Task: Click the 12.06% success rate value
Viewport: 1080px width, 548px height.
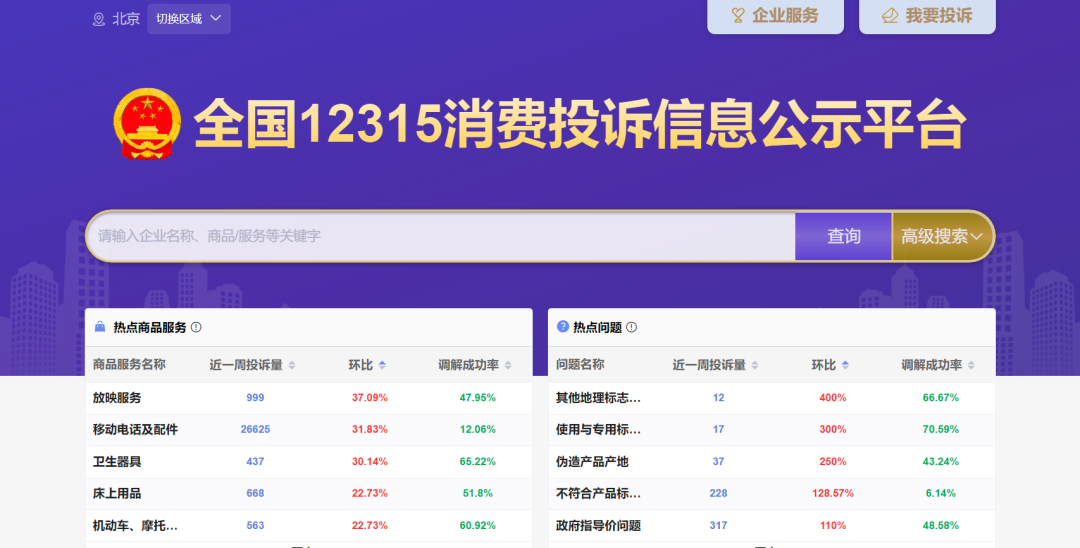Action: tap(477, 430)
